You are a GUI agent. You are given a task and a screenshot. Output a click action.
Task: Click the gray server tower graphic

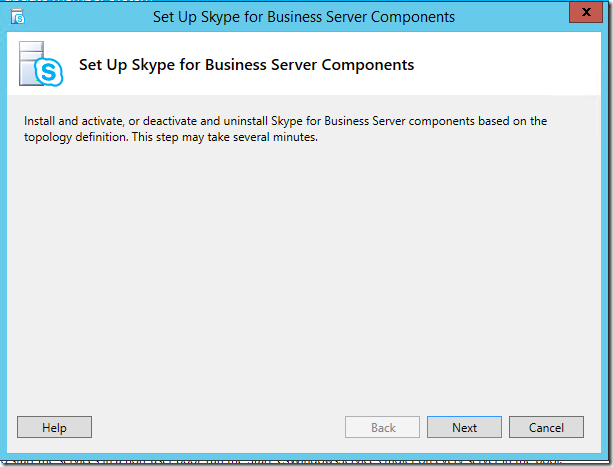pos(31,63)
